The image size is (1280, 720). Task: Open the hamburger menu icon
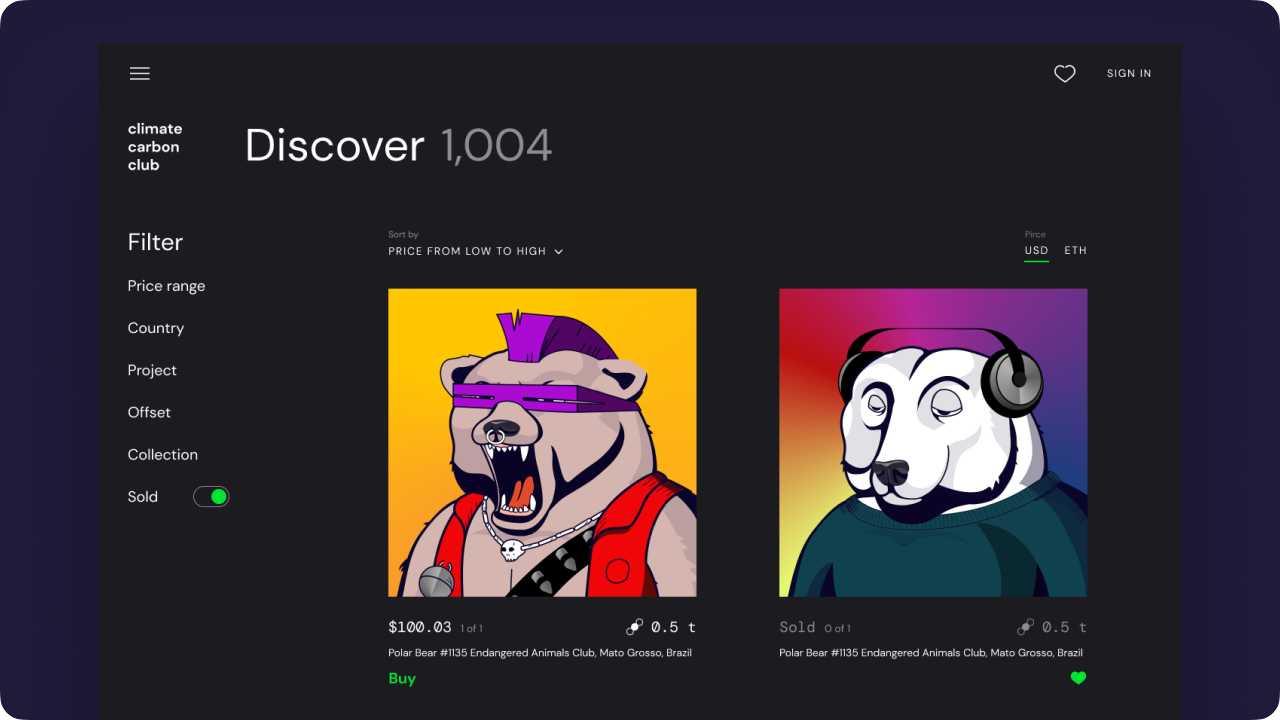tap(140, 74)
